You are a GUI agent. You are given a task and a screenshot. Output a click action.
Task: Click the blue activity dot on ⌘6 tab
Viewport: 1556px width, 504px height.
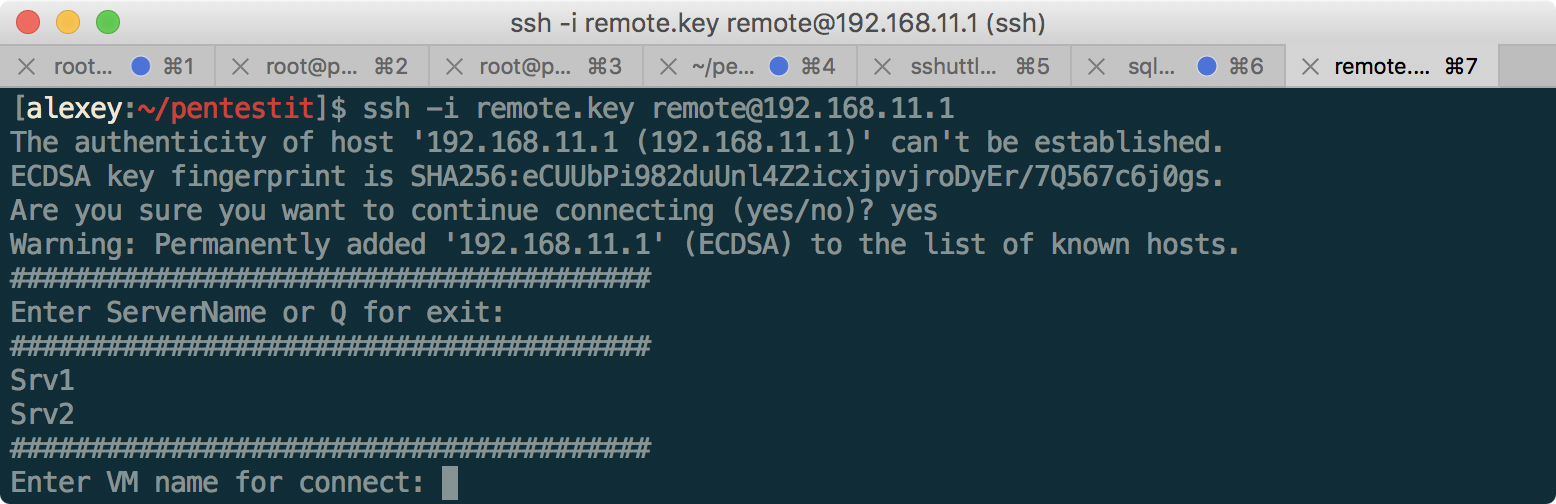pos(1207,67)
